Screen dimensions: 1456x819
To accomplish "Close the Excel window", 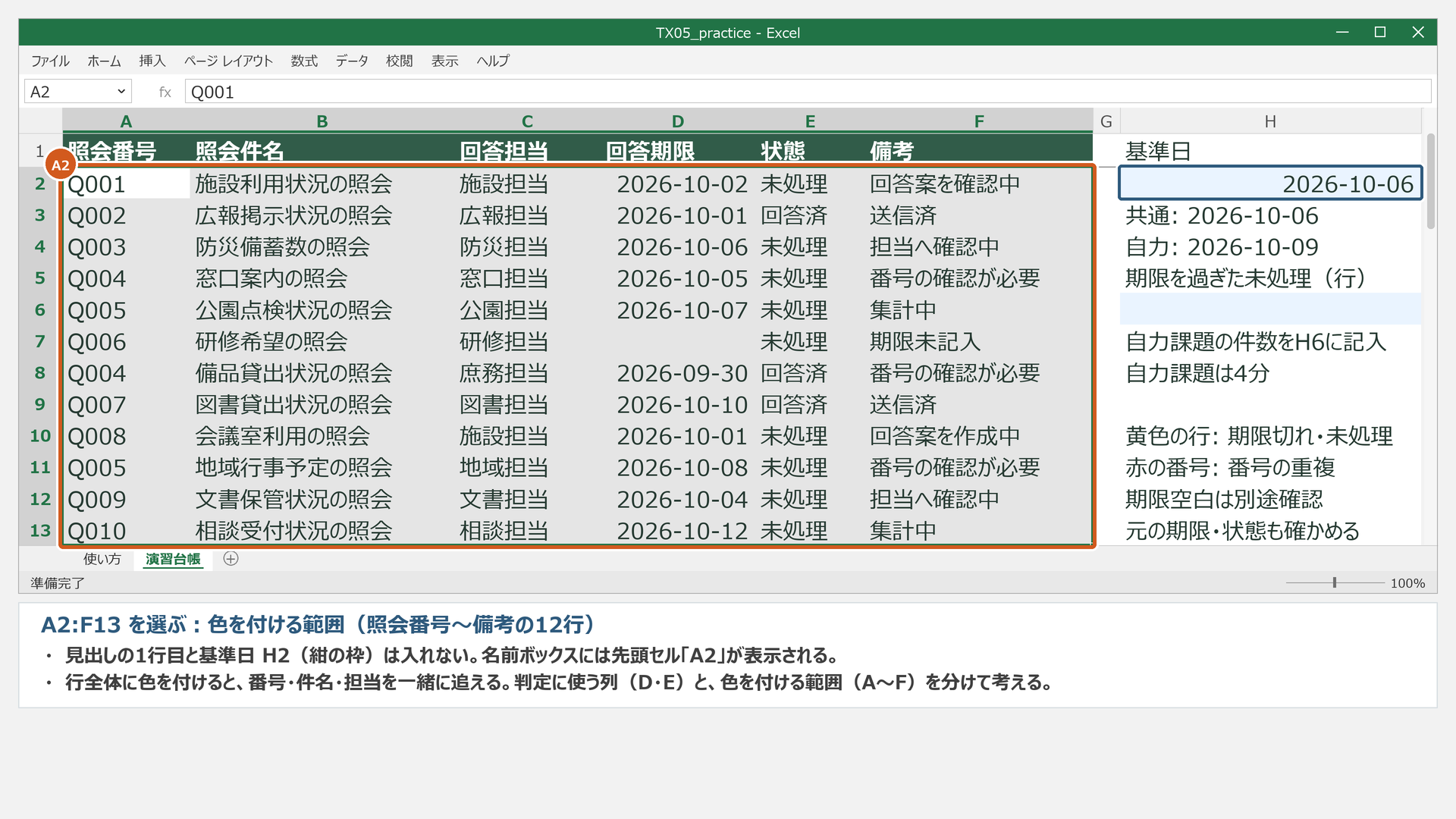I will tap(1418, 32).
